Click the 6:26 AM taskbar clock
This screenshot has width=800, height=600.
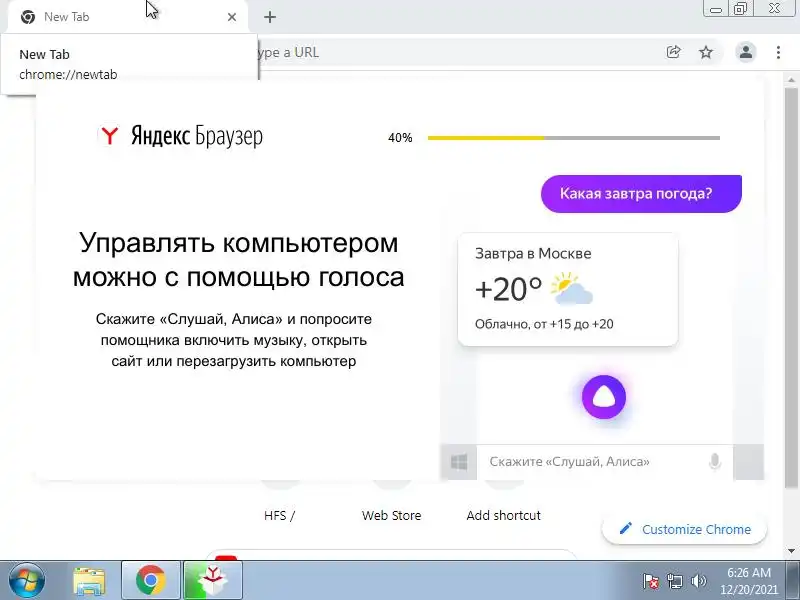tap(748, 572)
